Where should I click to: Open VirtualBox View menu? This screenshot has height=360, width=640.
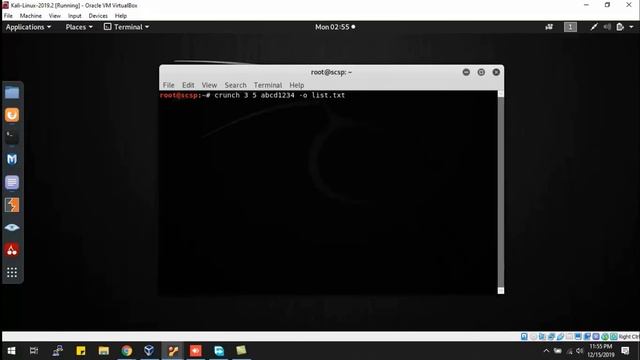click(x=55, y=16)
